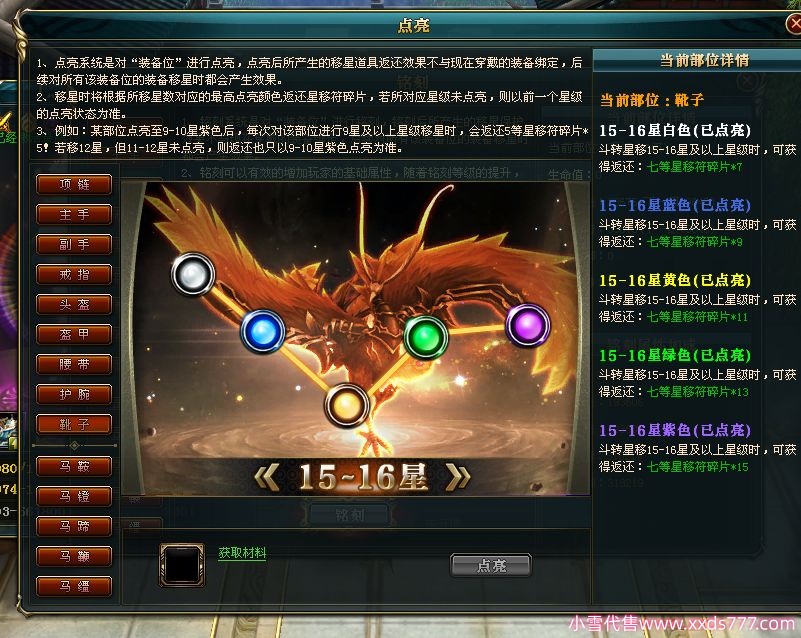Click the white orb node
Image resolution: width=801 pixels, height=638 pixels.
click(x=193, y=274)
